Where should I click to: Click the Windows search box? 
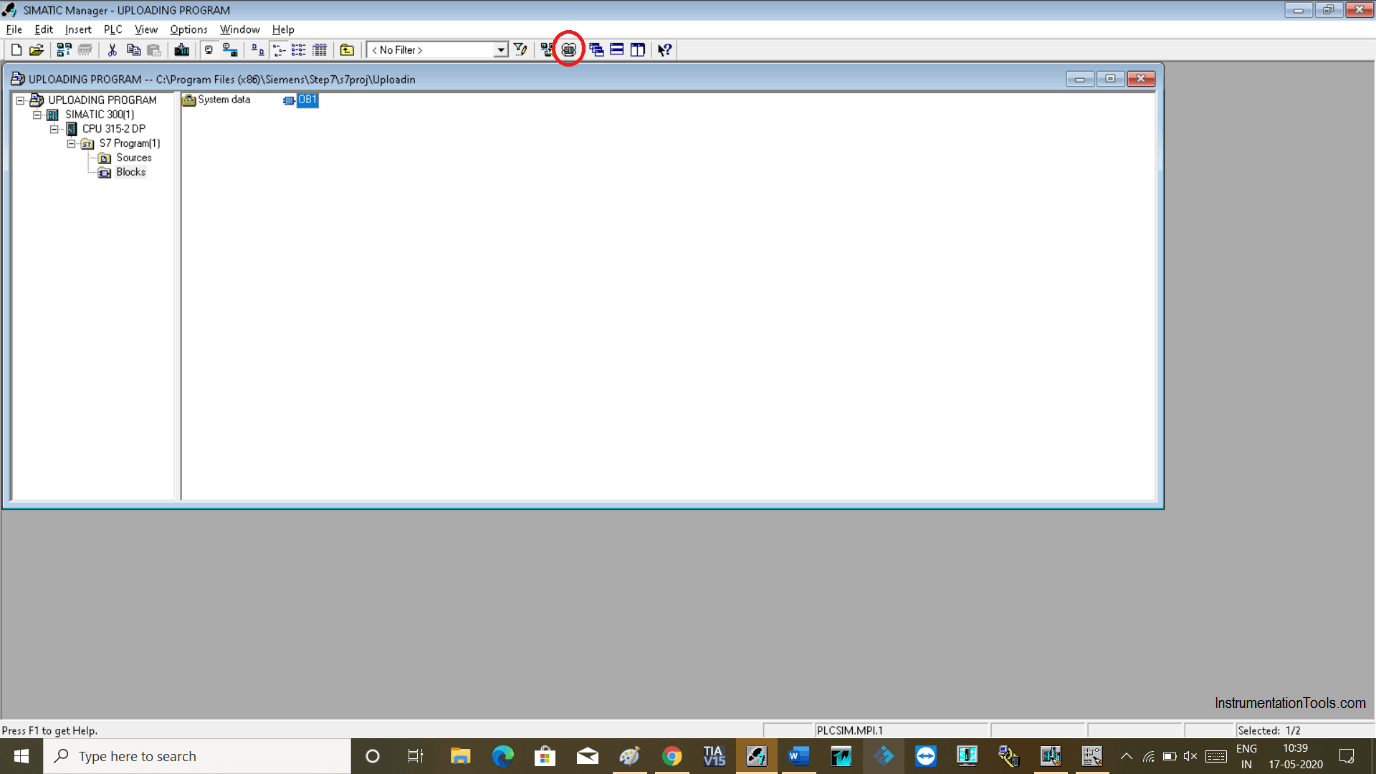pyautogui.click(x=196, y=756)
